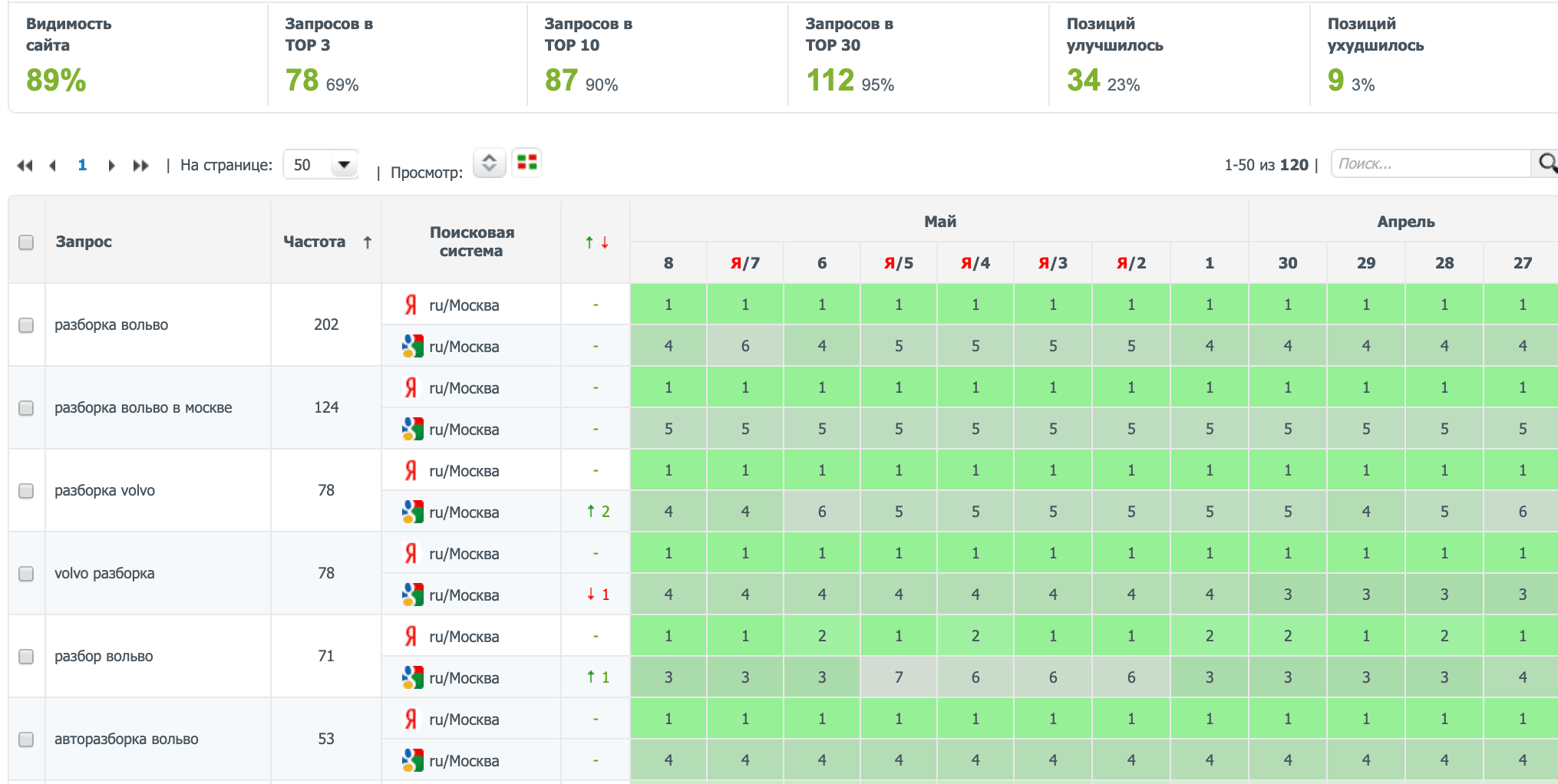Click the up-down arrows view icon
The height and width of the screenshot is (784, 1558).
click(x=489, y=163)
